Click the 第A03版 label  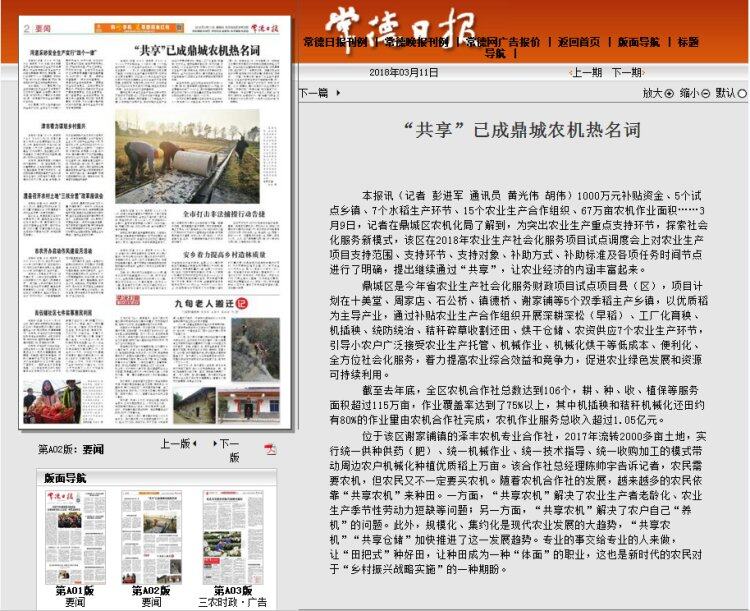pos(233,590)
